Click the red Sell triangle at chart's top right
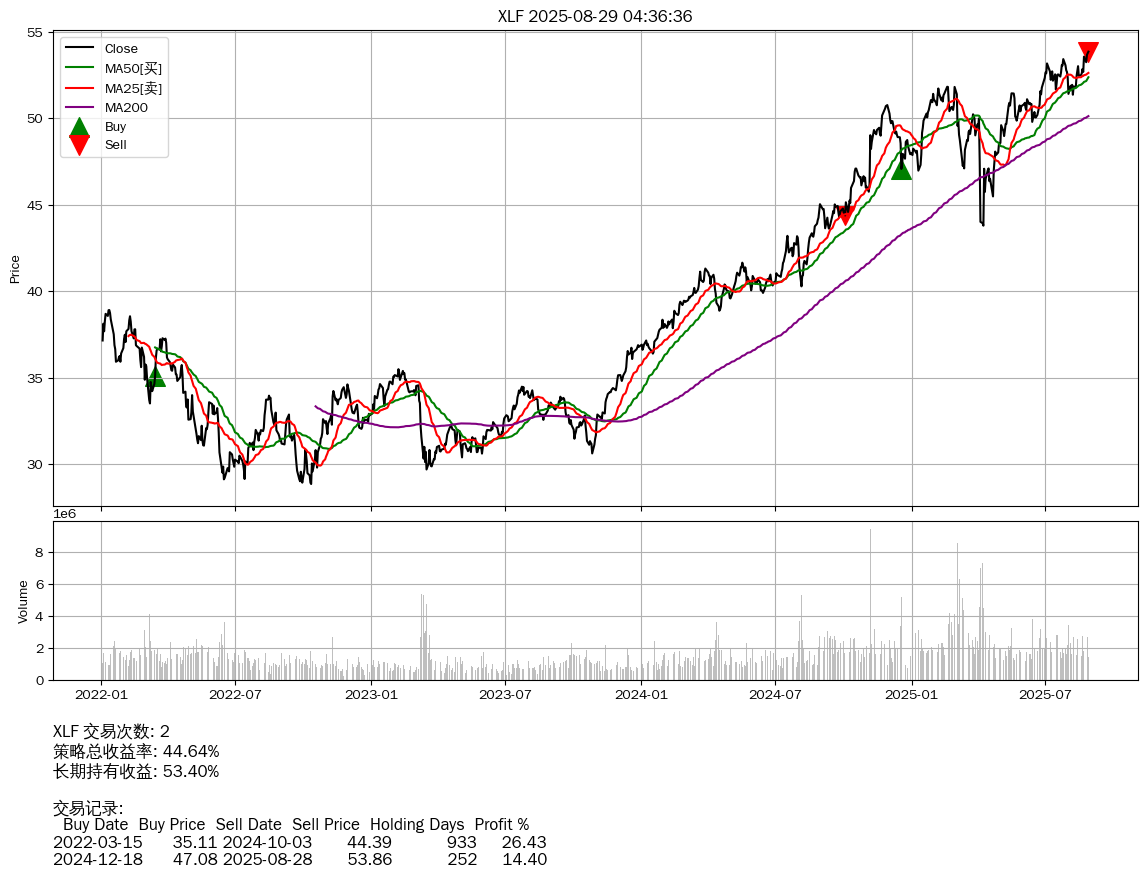The width and height of the screenshot is (1148, 878). pos(1088,52)
